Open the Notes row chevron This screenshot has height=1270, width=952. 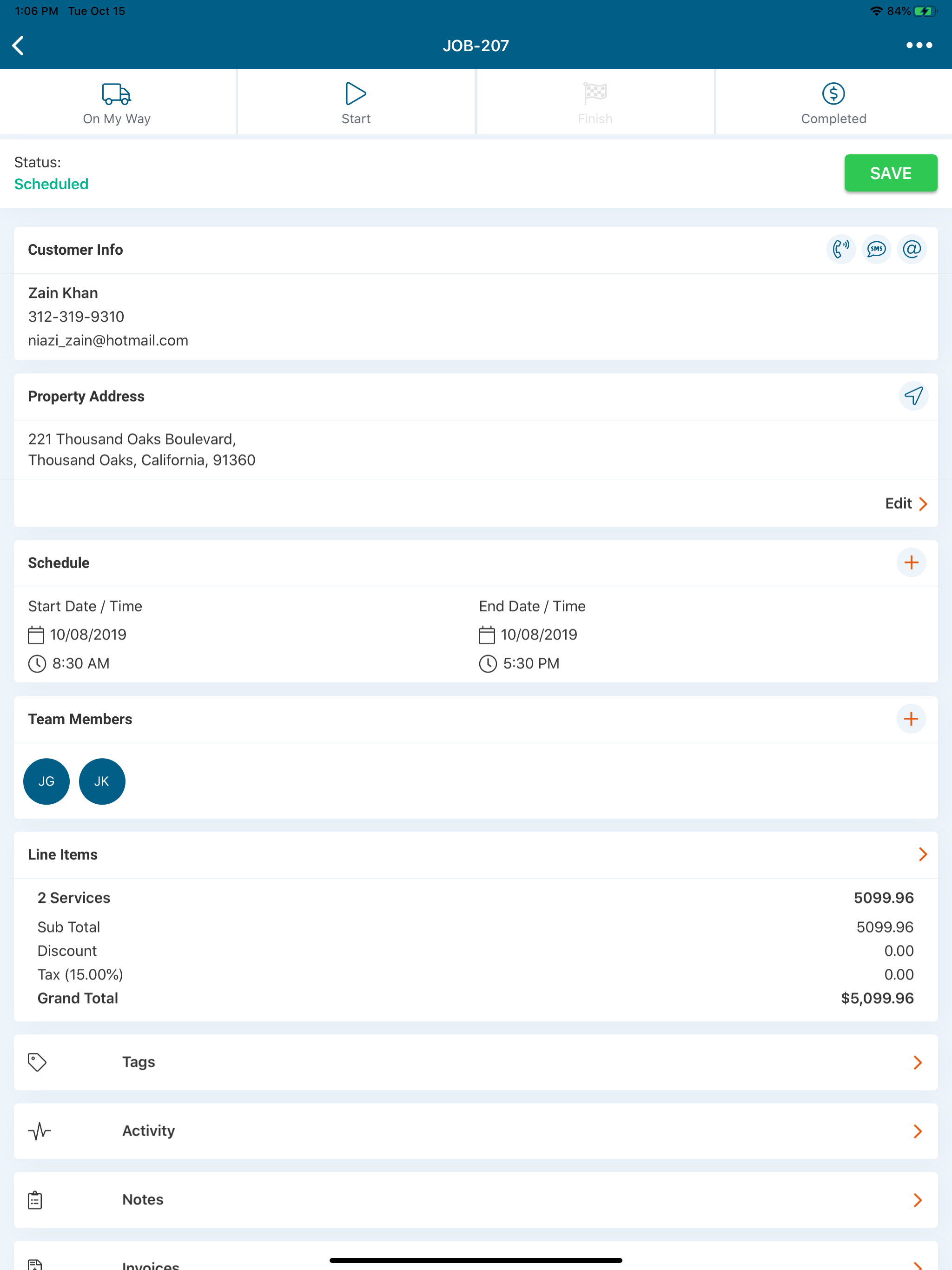click(x=918, y=1201)
